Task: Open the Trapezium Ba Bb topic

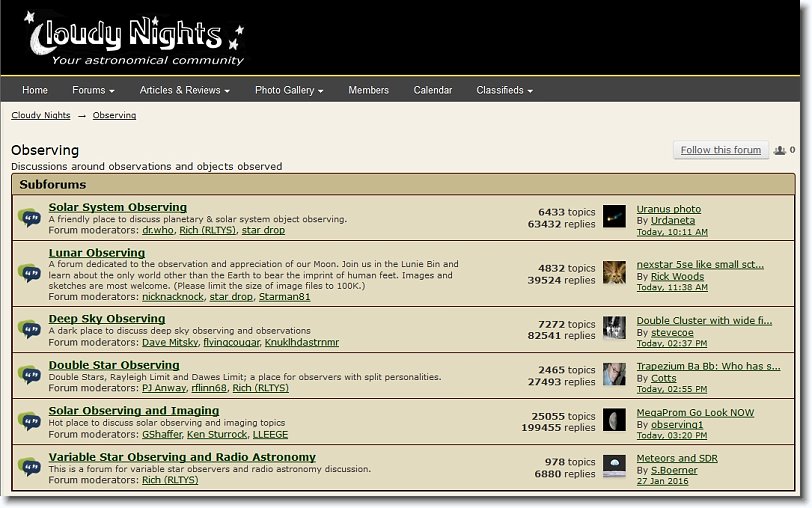Action: (x=708, y=366)
